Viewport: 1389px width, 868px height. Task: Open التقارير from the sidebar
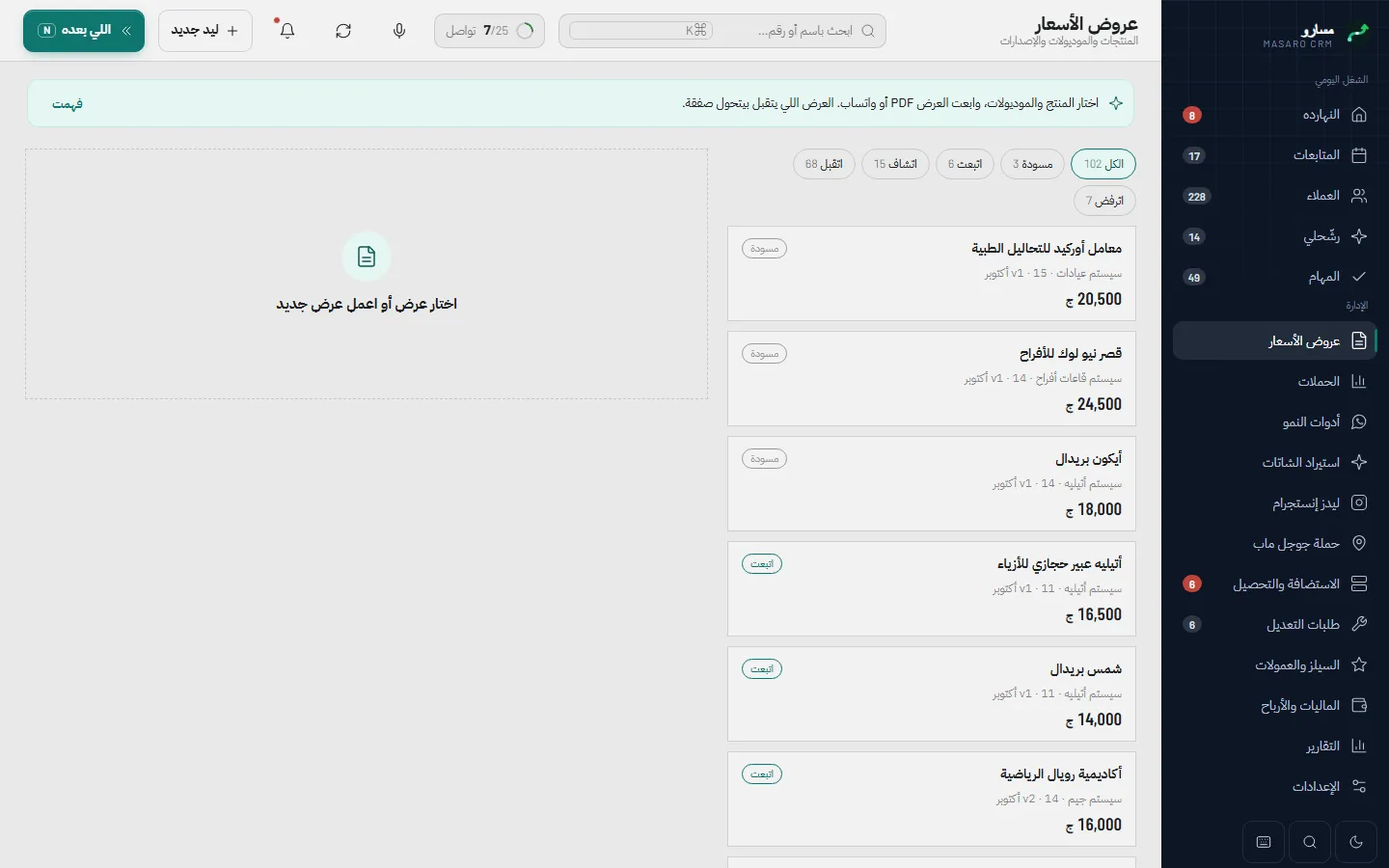coord(1274,746)
